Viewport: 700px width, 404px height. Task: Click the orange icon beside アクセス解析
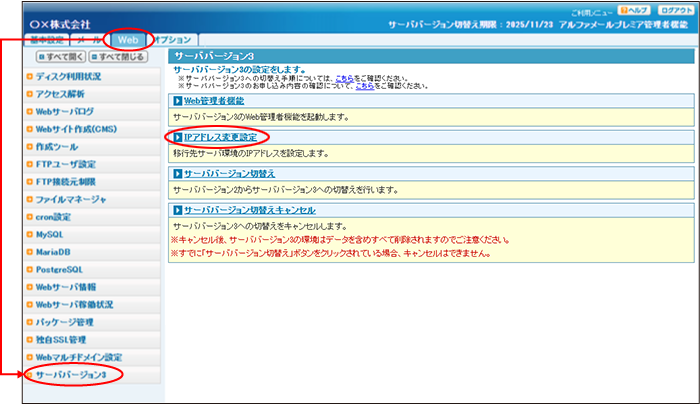coord(29,94)
